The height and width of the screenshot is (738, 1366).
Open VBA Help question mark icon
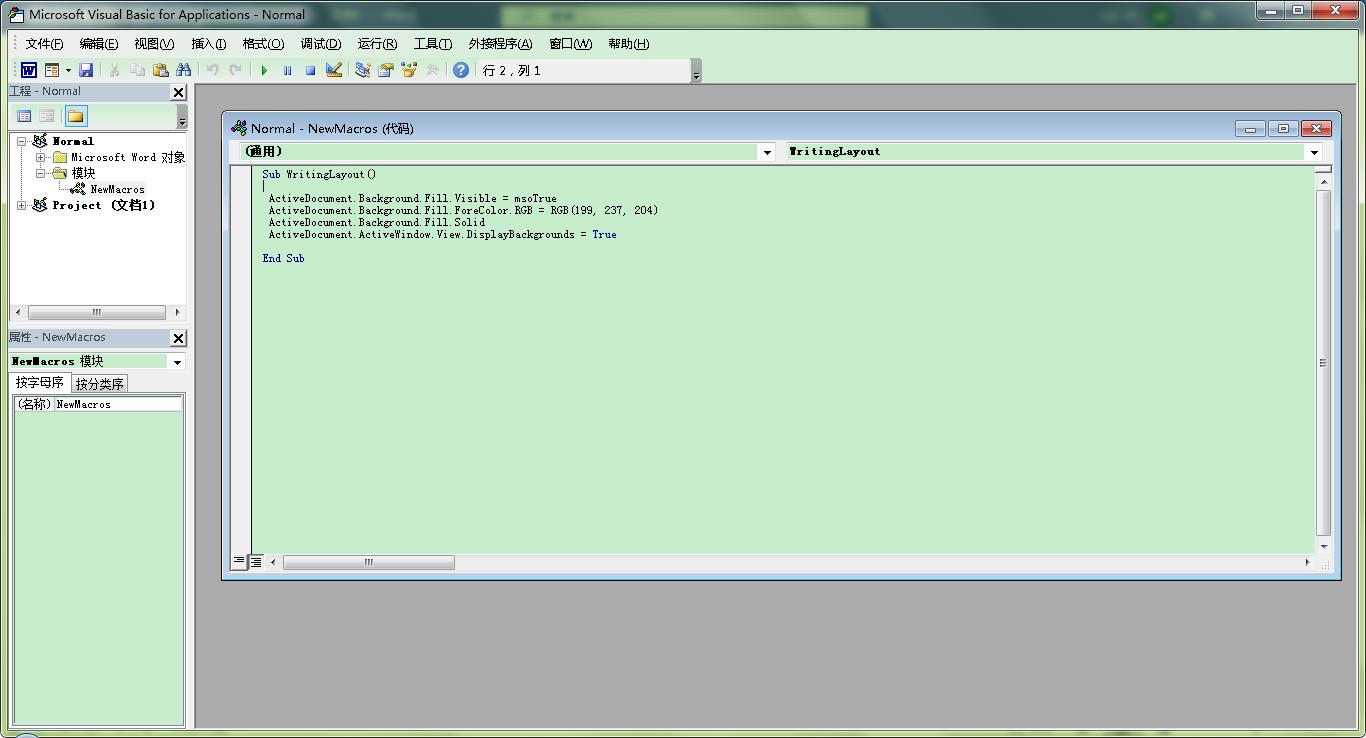click(460, 70)
